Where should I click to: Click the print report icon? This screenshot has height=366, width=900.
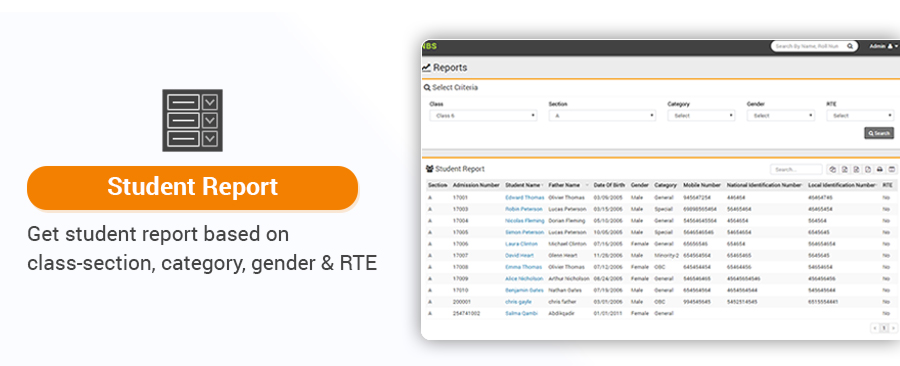tap(879, 169)
